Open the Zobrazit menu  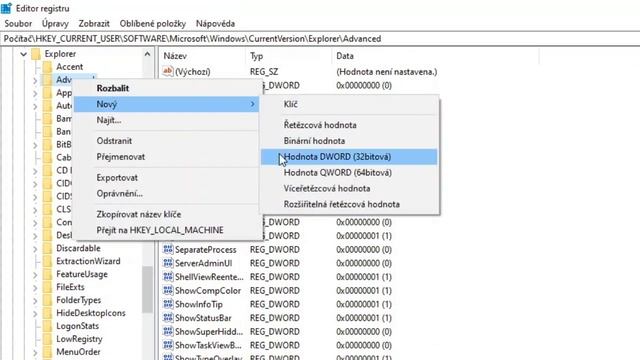[94, 24]
